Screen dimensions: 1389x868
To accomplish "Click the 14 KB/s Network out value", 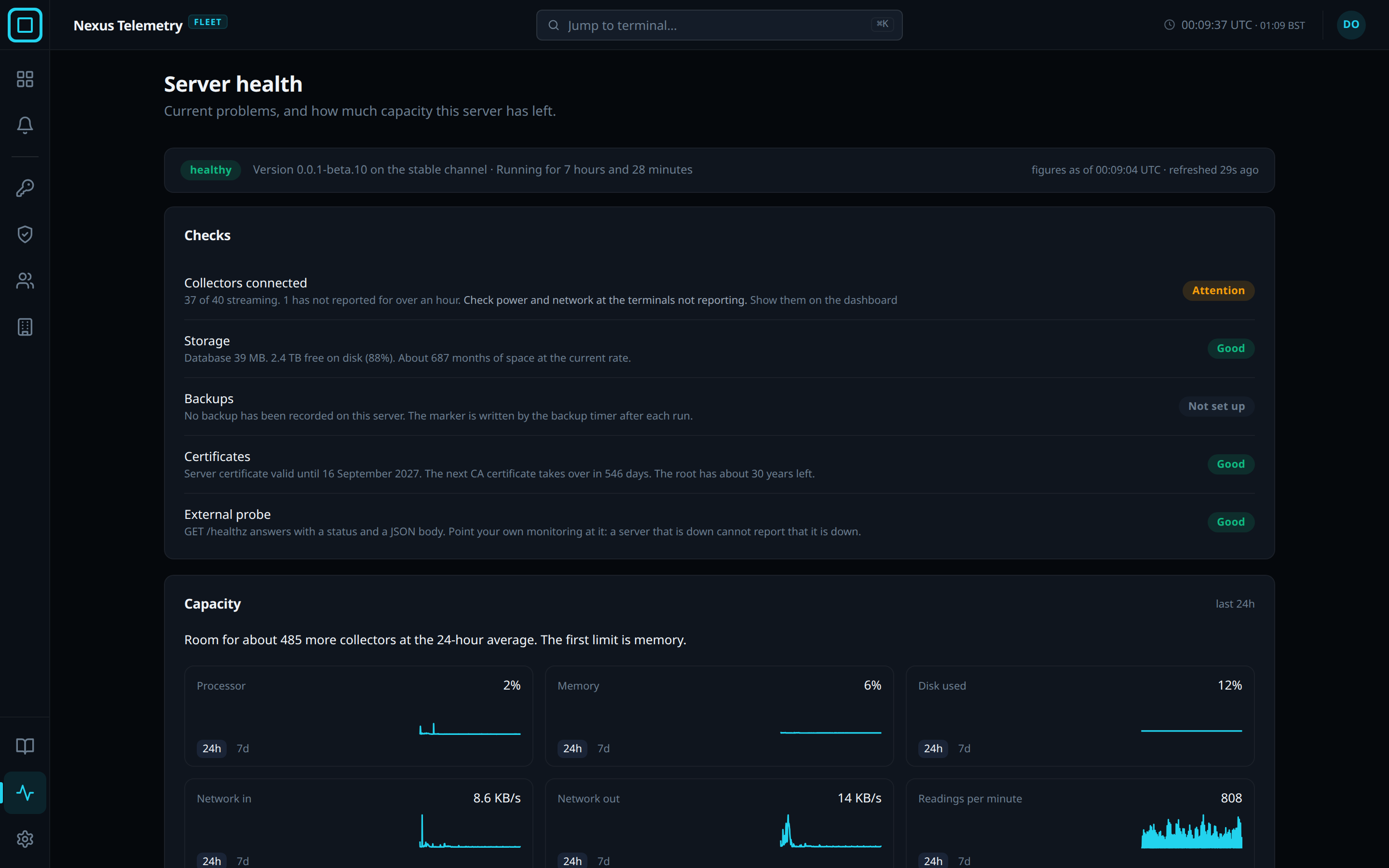I will tap(859, 798).
